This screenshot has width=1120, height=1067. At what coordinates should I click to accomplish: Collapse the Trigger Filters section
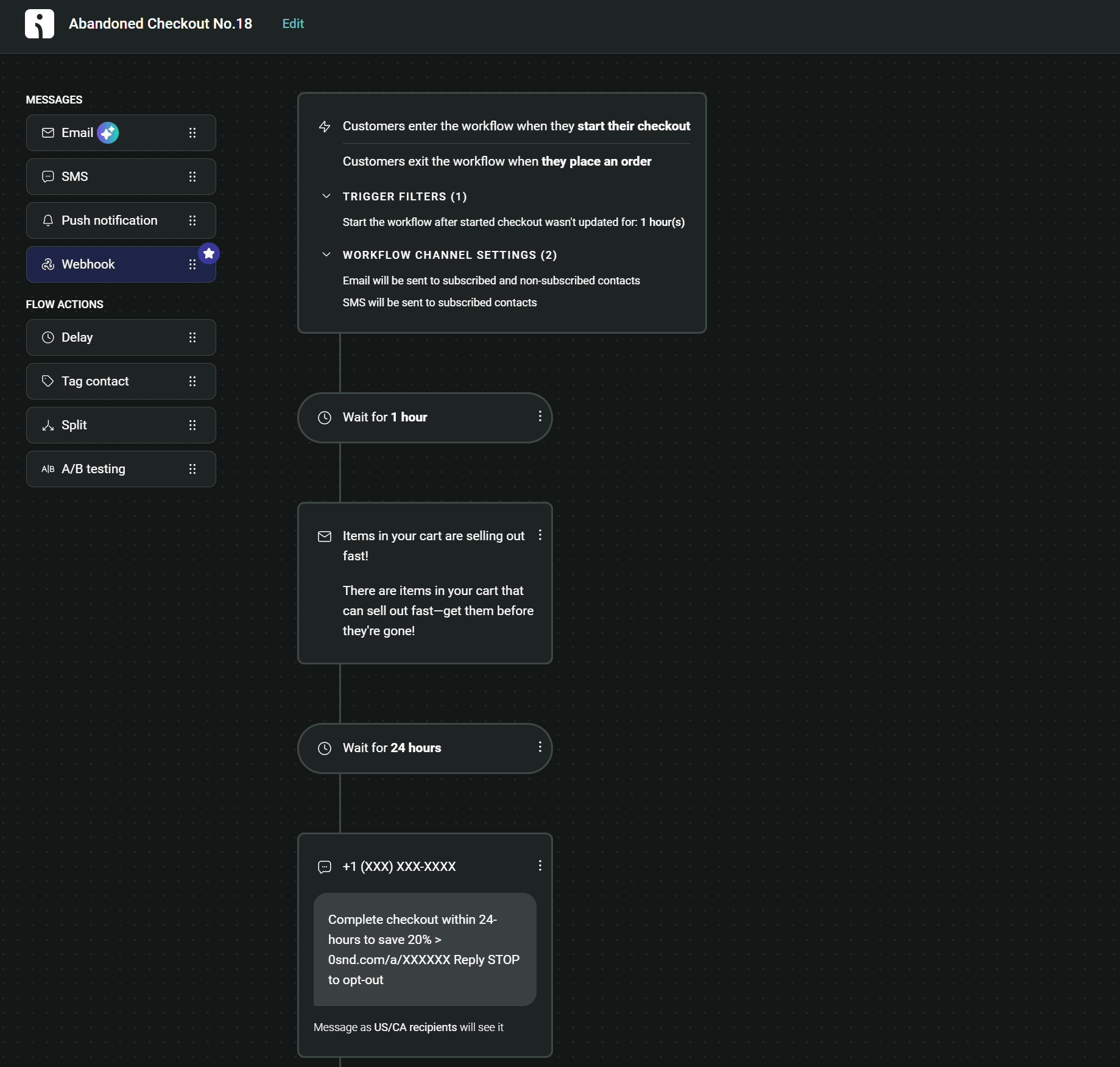pos(326,196)
